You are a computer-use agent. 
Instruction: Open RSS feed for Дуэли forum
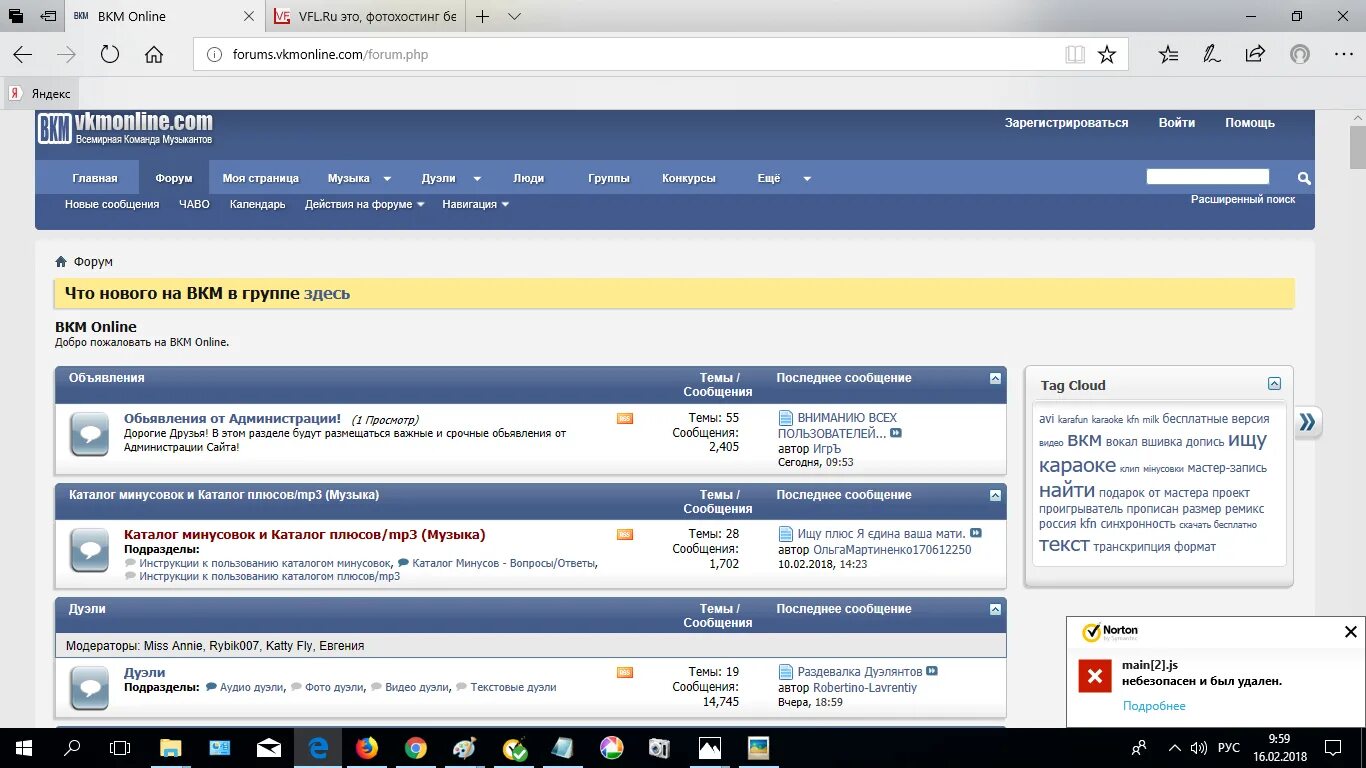pyautogui.click(x=625, y=672)
